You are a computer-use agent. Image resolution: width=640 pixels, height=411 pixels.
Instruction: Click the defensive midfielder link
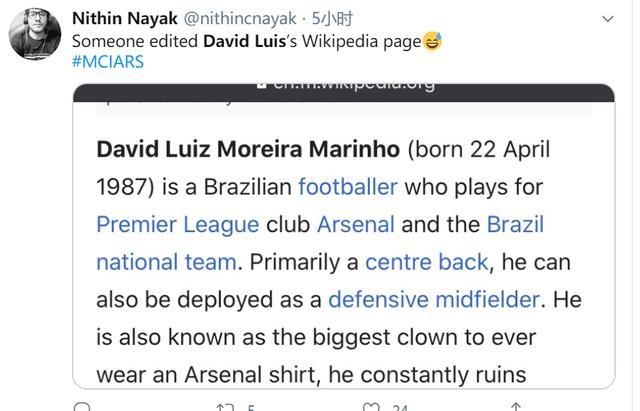pos(434,299)
